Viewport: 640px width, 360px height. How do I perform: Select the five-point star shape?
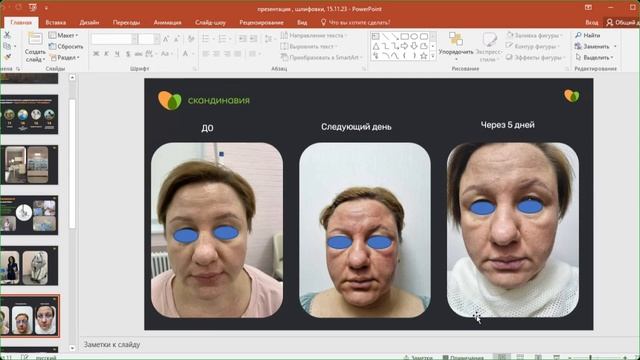pyautogui.click(x=424, y=56)
